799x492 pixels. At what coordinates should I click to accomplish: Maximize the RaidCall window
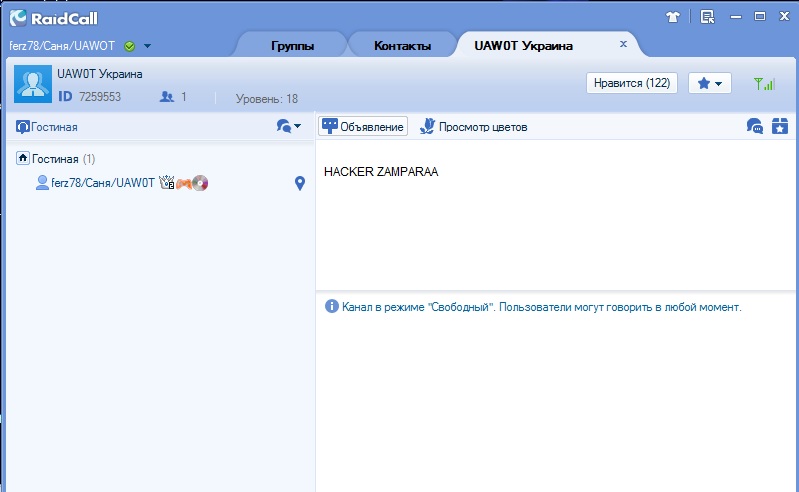pos(760,16)
